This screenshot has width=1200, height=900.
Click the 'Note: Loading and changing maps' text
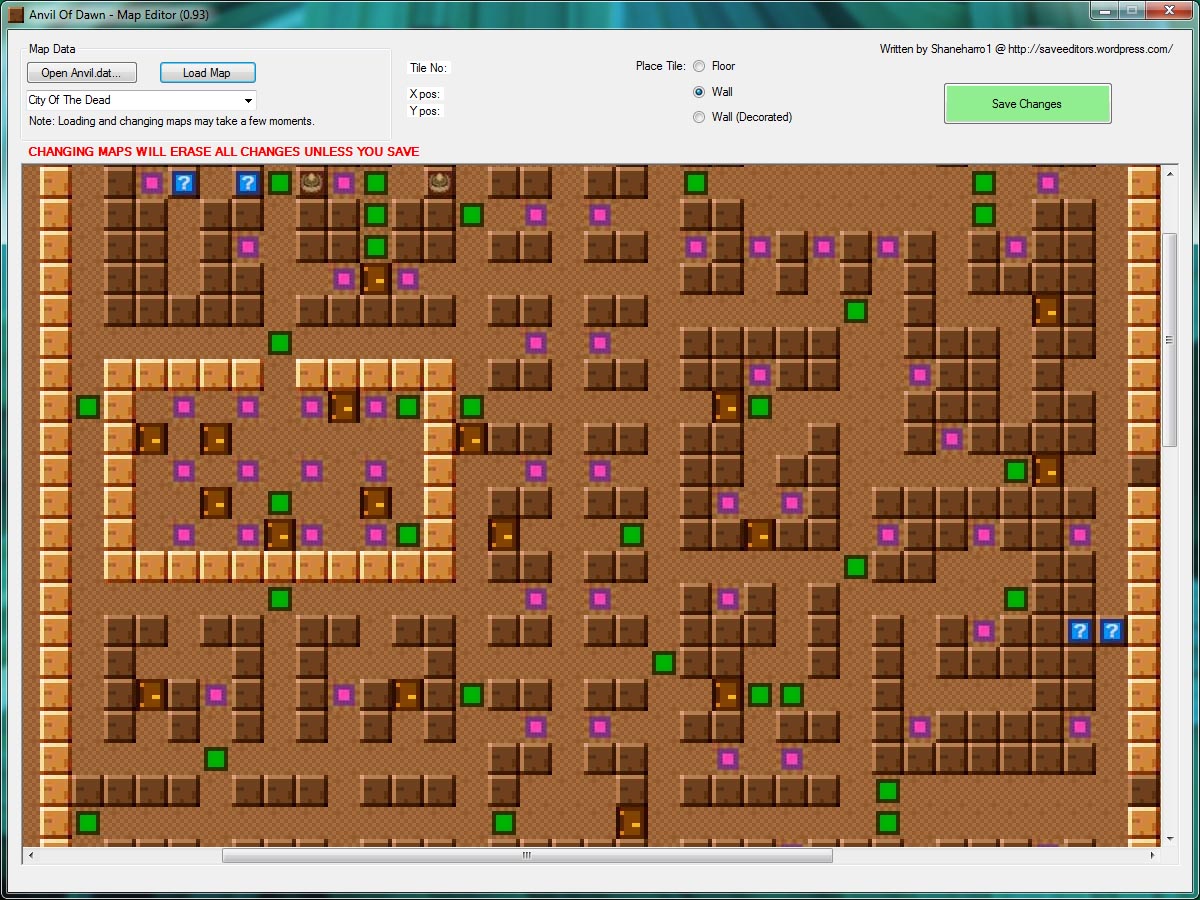coord(172,121)
